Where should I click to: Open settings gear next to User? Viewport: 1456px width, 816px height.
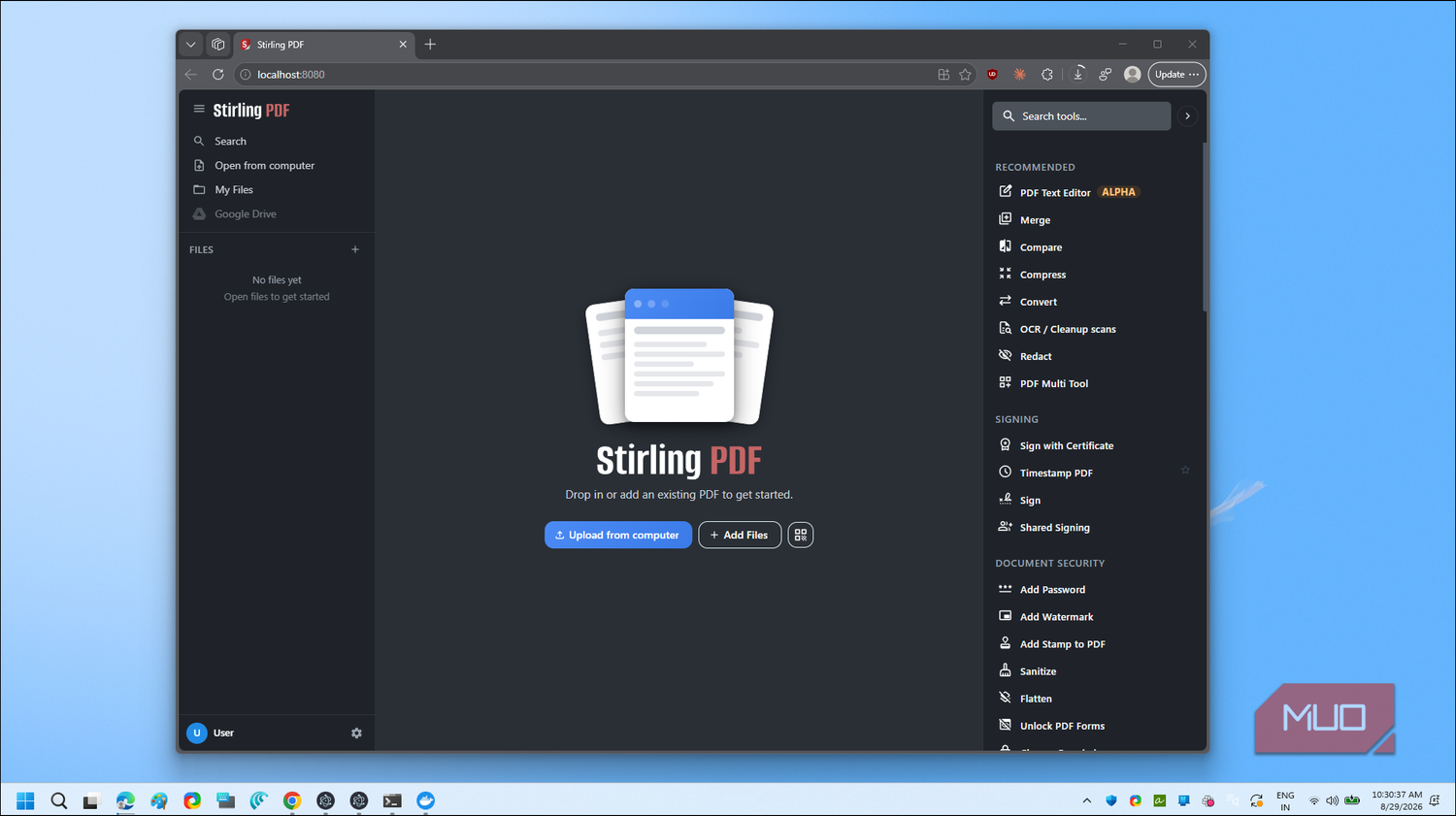[x=356, y=734]
